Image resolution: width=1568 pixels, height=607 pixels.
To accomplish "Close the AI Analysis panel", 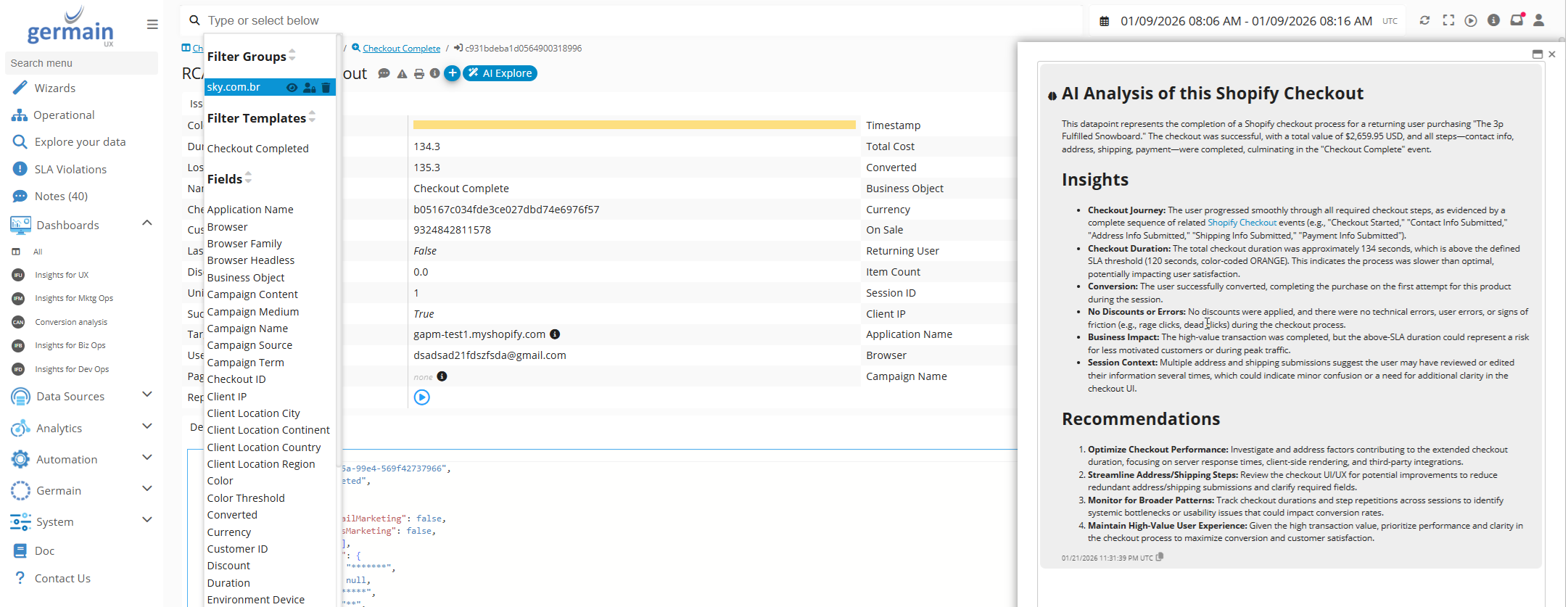I will click(x=1552, y=54).
